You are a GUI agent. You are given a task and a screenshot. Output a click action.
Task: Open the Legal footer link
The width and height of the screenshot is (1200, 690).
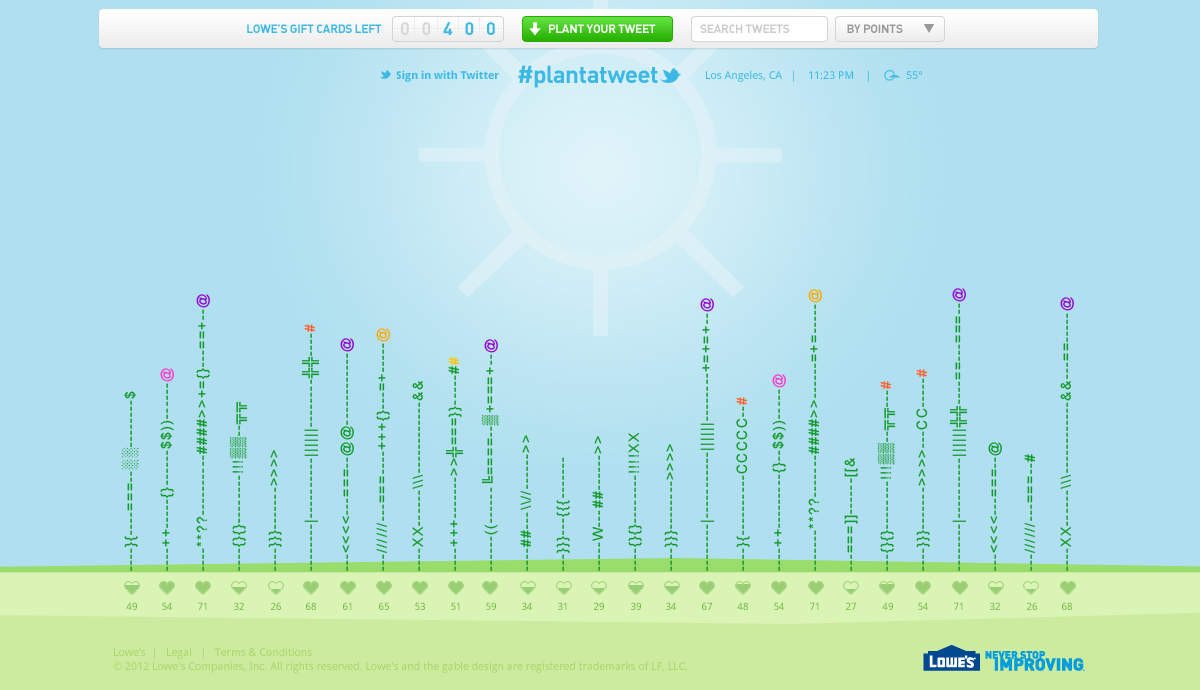tap(179, 652)
